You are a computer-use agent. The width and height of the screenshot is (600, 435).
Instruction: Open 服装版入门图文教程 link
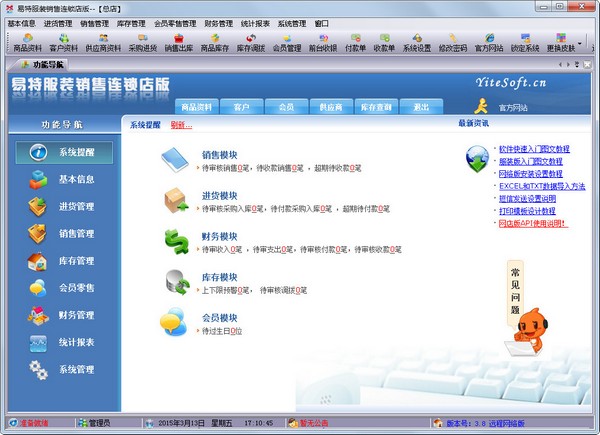pos(531,161)
